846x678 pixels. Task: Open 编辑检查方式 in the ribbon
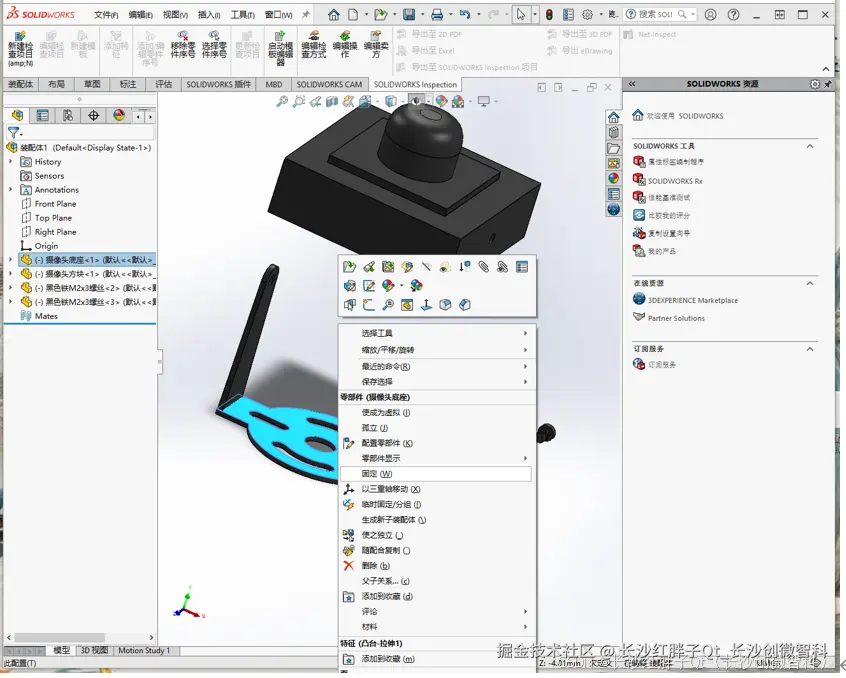pos(313,45)
